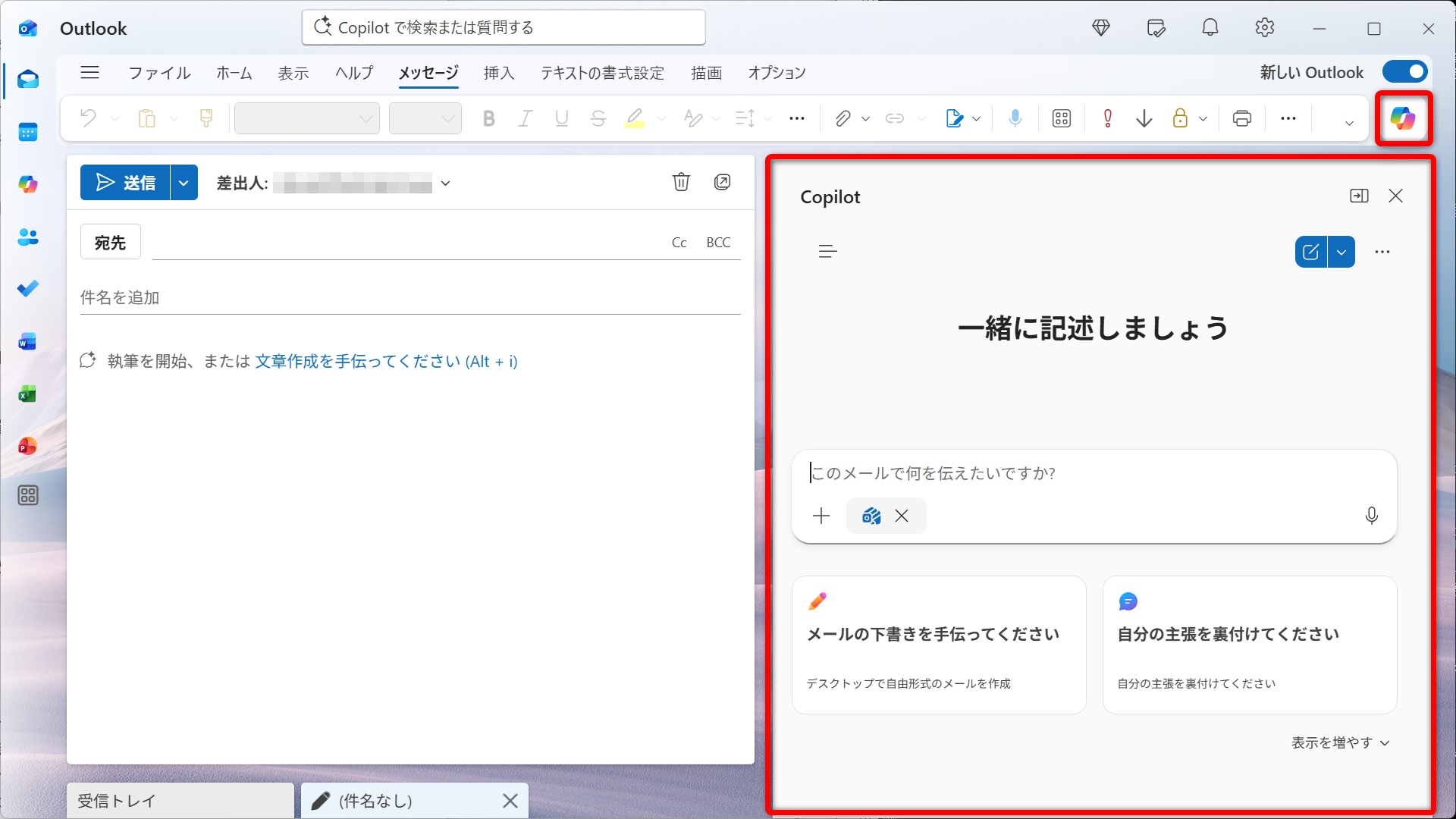
Task: Open the font name dropdown
Action: [x=307, y=118]
